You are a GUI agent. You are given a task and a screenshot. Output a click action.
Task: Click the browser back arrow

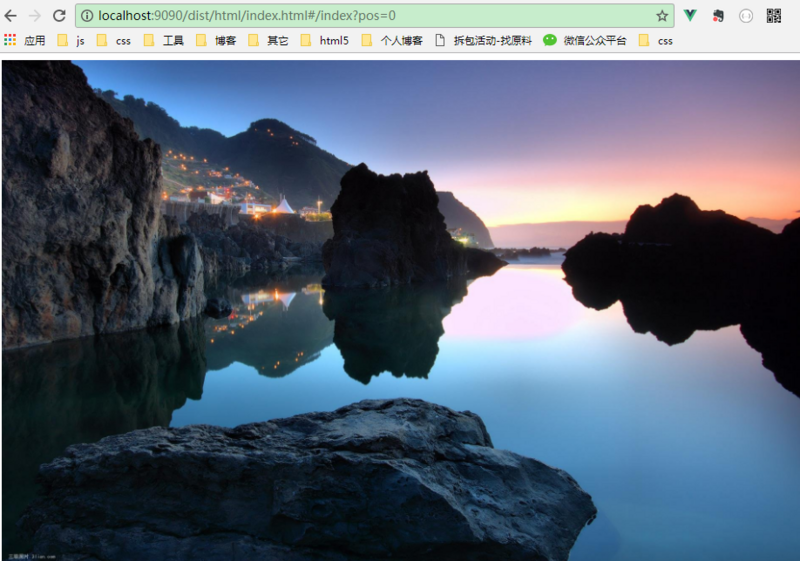tap(10, 16)
